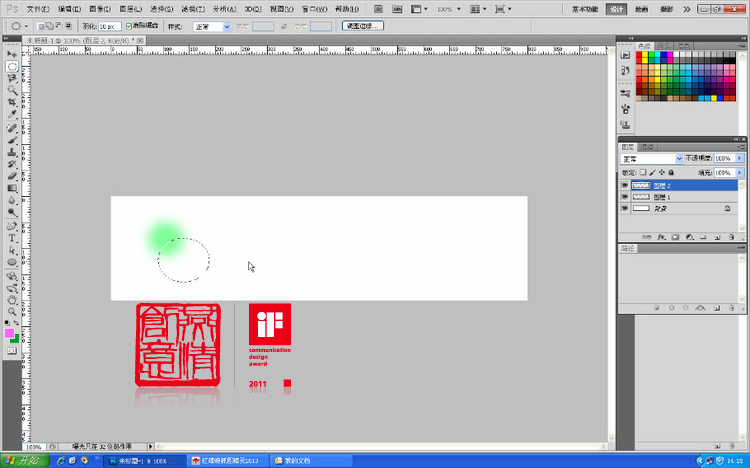Select the Clone Stamp tool
The height and width of the screenshot is (468, 750).
[12, 152]
